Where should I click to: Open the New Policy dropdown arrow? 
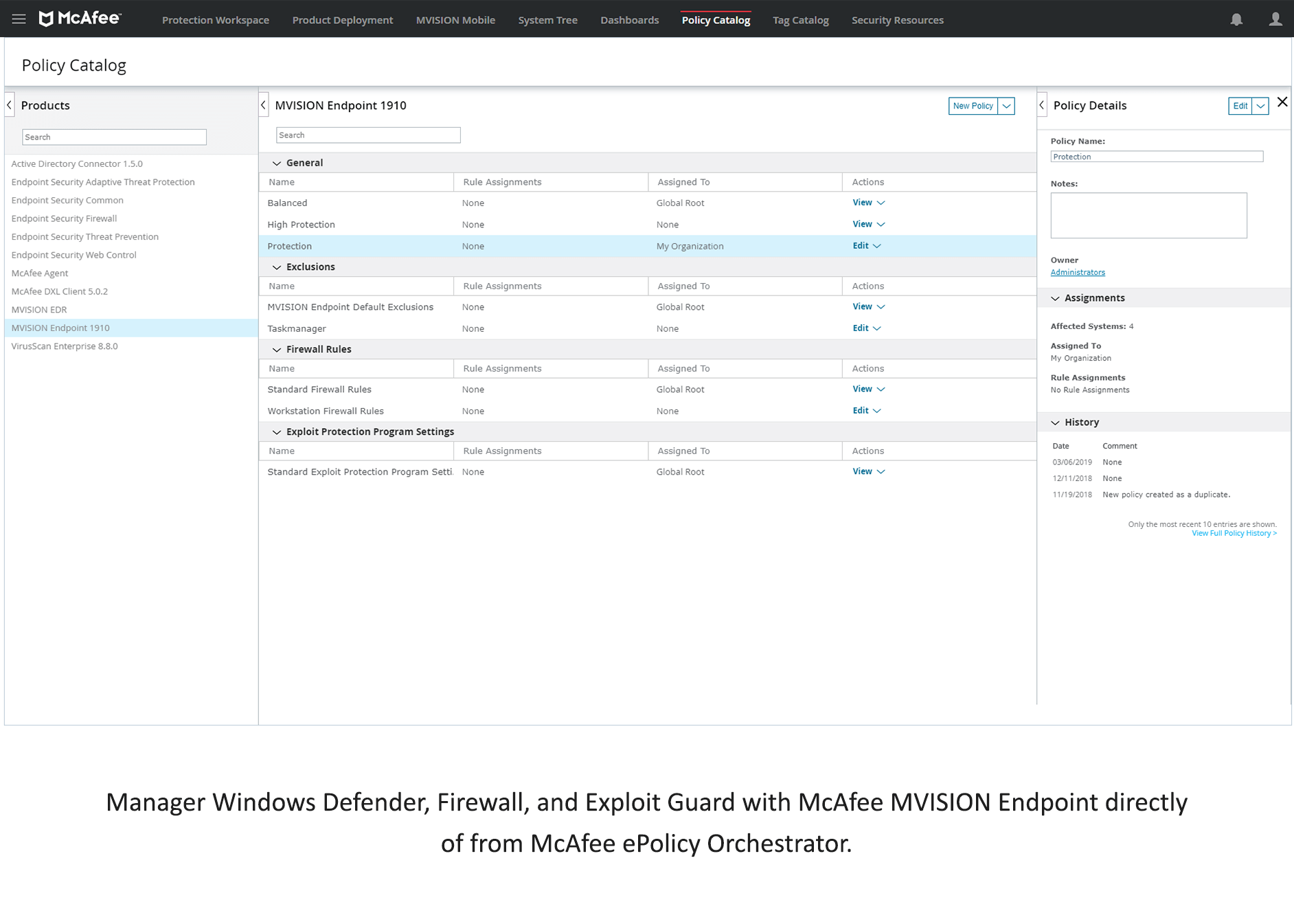(x=1006, y=106)
